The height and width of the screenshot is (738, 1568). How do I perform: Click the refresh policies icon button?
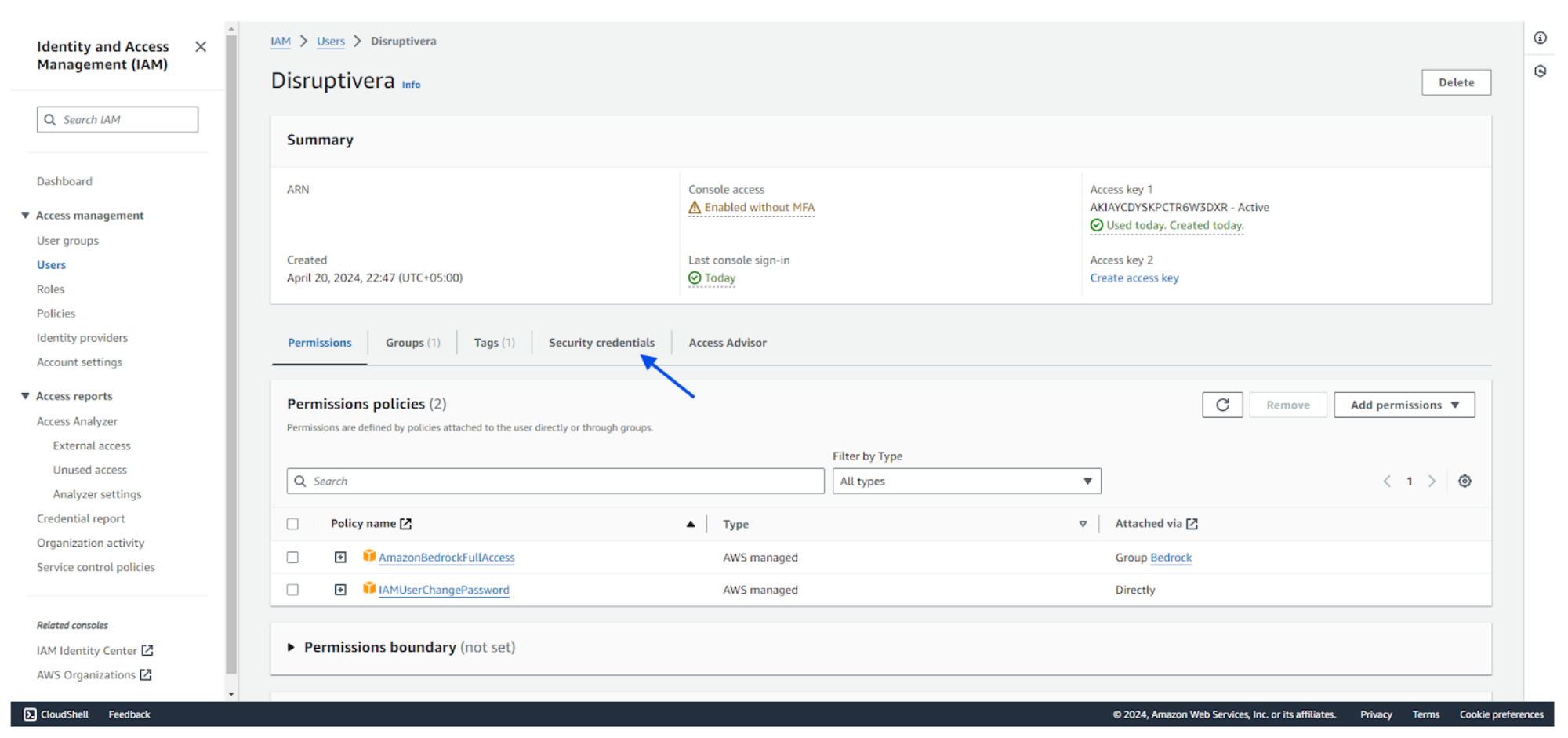click(1221, 405)
